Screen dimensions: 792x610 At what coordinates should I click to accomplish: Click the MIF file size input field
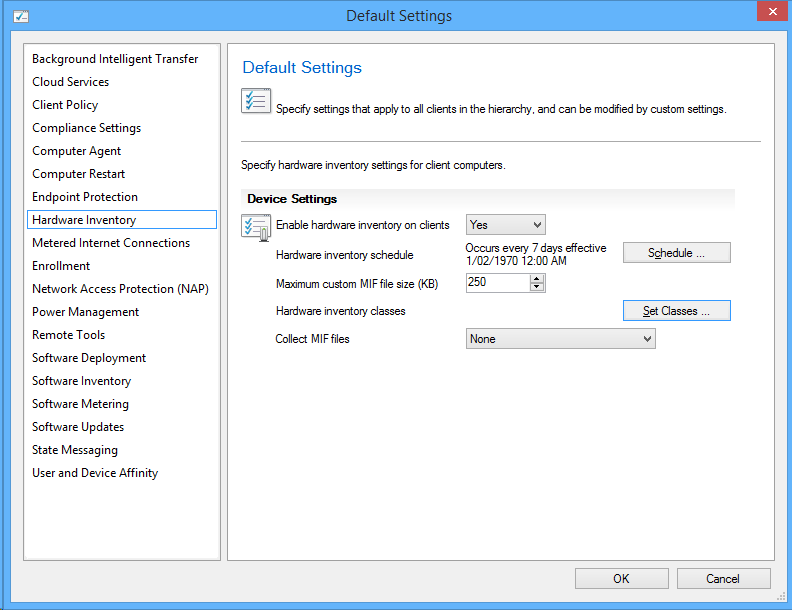point(498,282)
